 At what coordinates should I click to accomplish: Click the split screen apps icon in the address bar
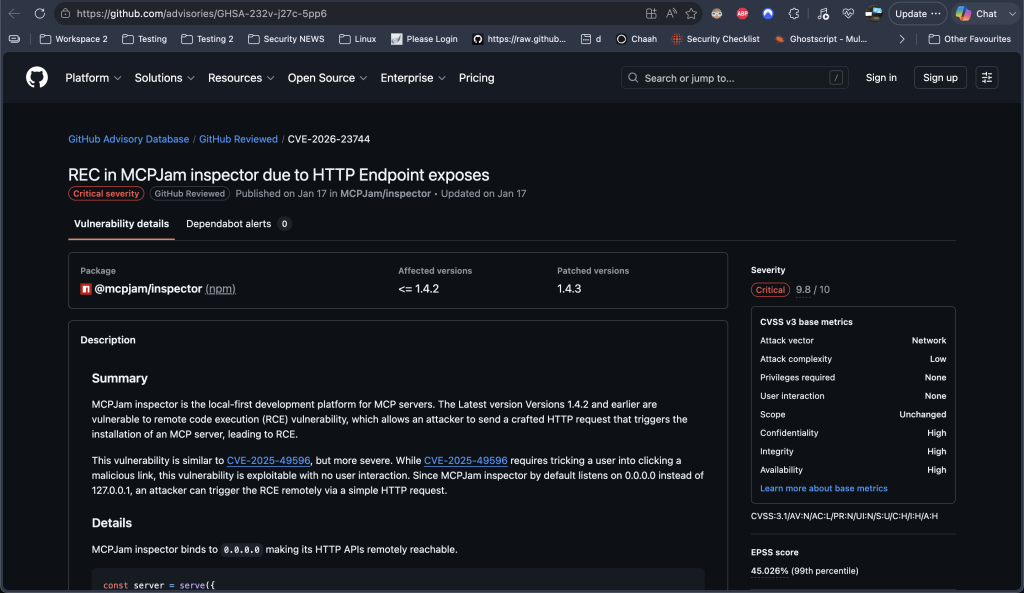coord(650,13)
